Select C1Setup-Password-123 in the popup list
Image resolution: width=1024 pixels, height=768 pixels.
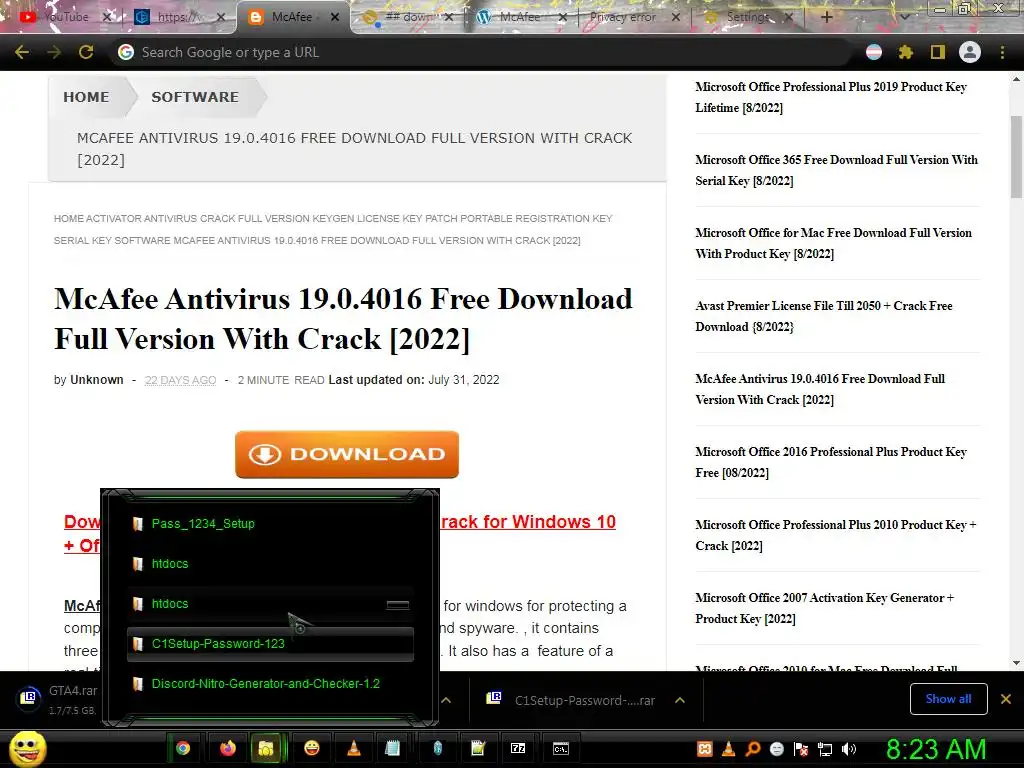tap(270, 644)
